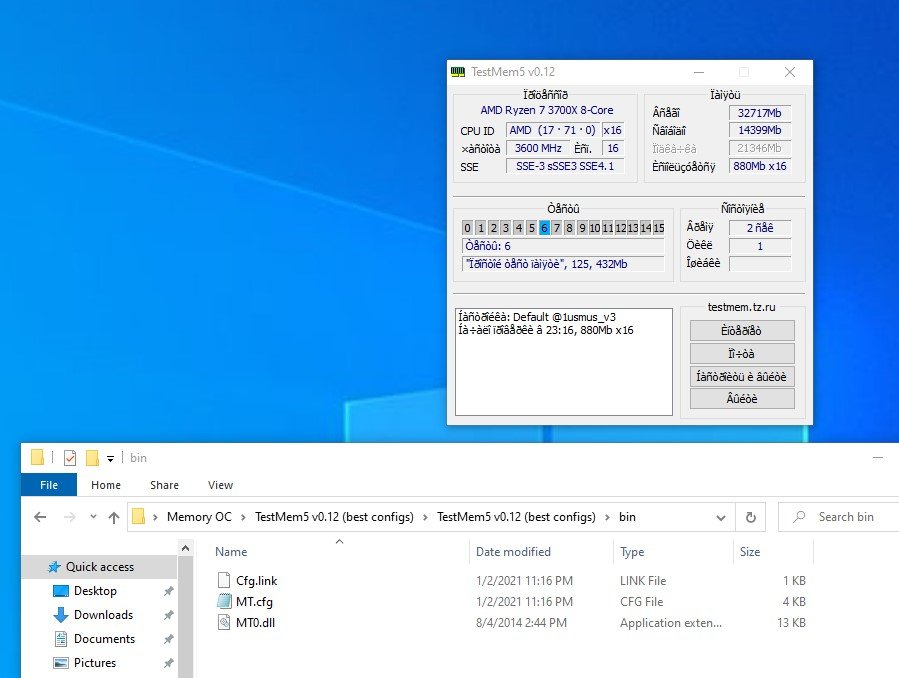Click the TestMem5 memory chip title icon
The height and width of the screenshot is (678, 899).
click(458, 72)
